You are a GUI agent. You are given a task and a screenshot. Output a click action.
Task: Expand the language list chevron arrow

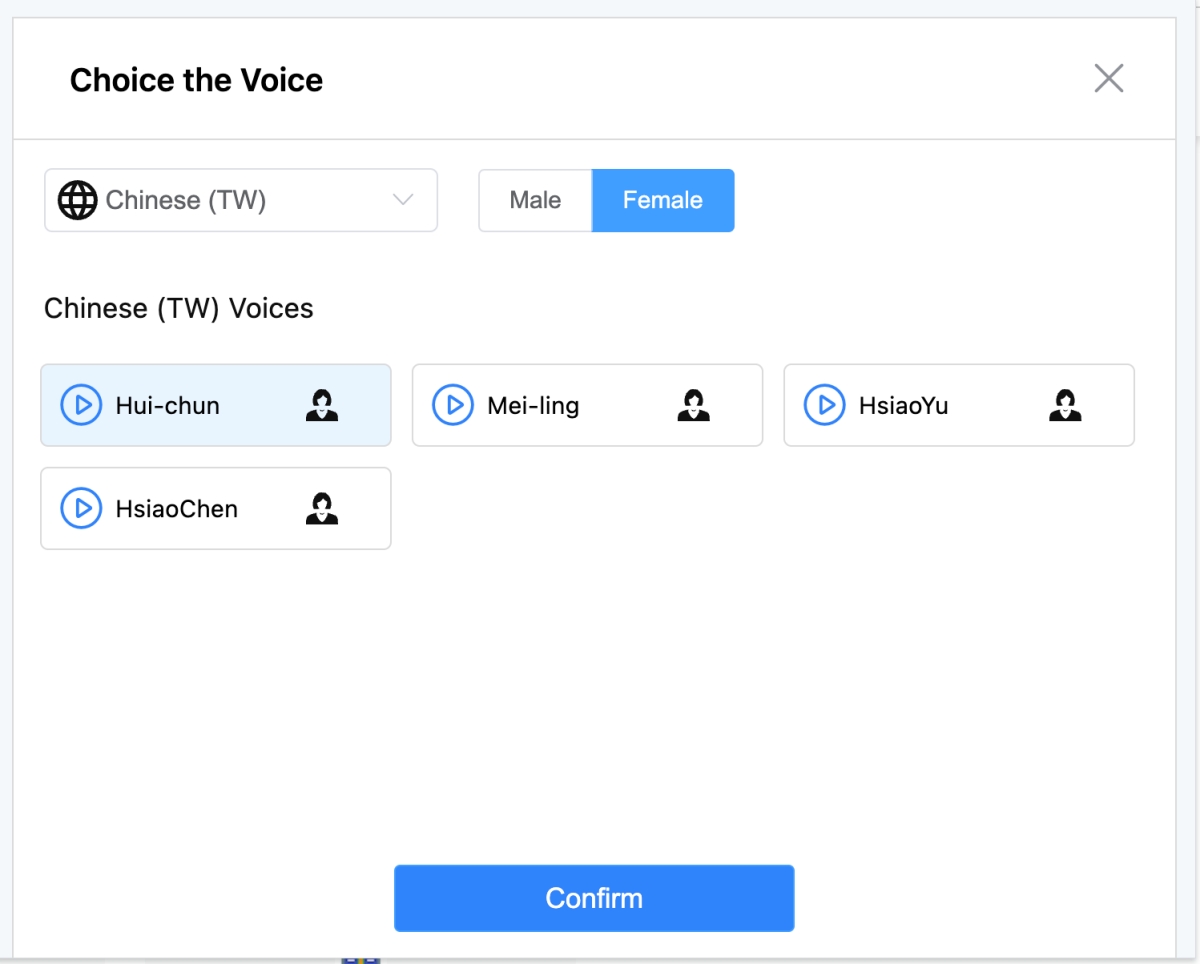(403, 200)
